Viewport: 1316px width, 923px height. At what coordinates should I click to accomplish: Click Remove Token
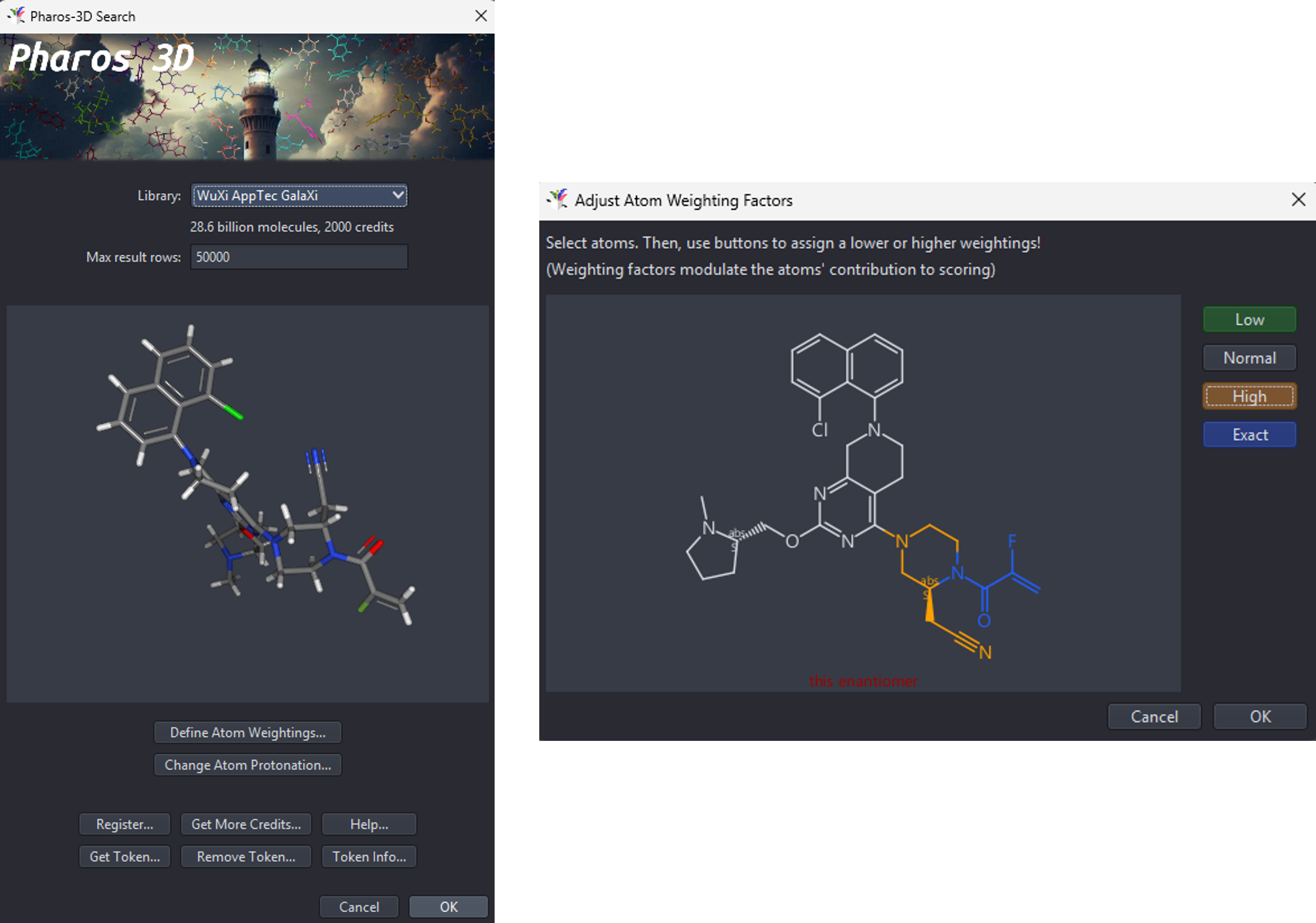(246, 856)
